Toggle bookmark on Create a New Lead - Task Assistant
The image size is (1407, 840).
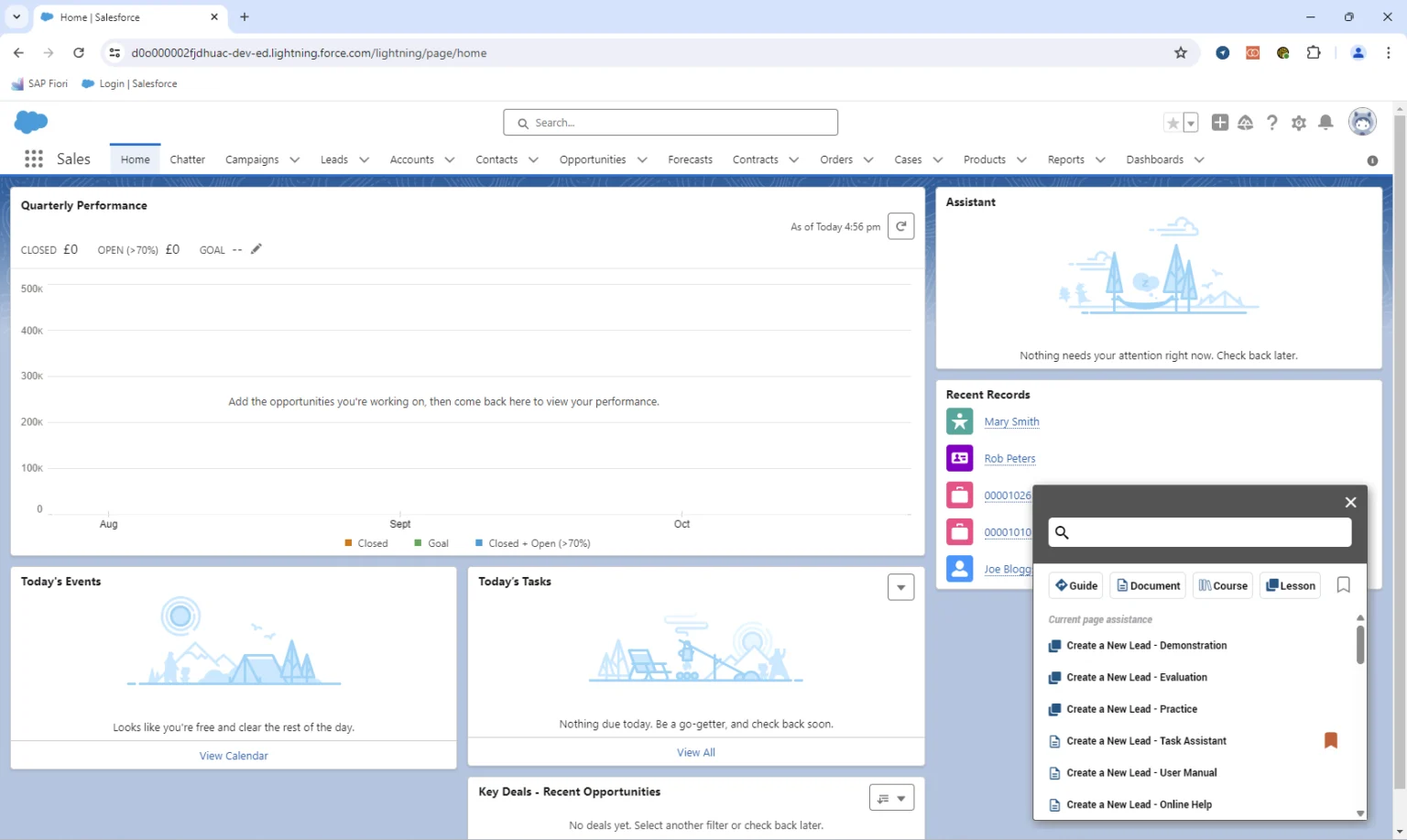pyautogui.click(x=1330, y=740)
